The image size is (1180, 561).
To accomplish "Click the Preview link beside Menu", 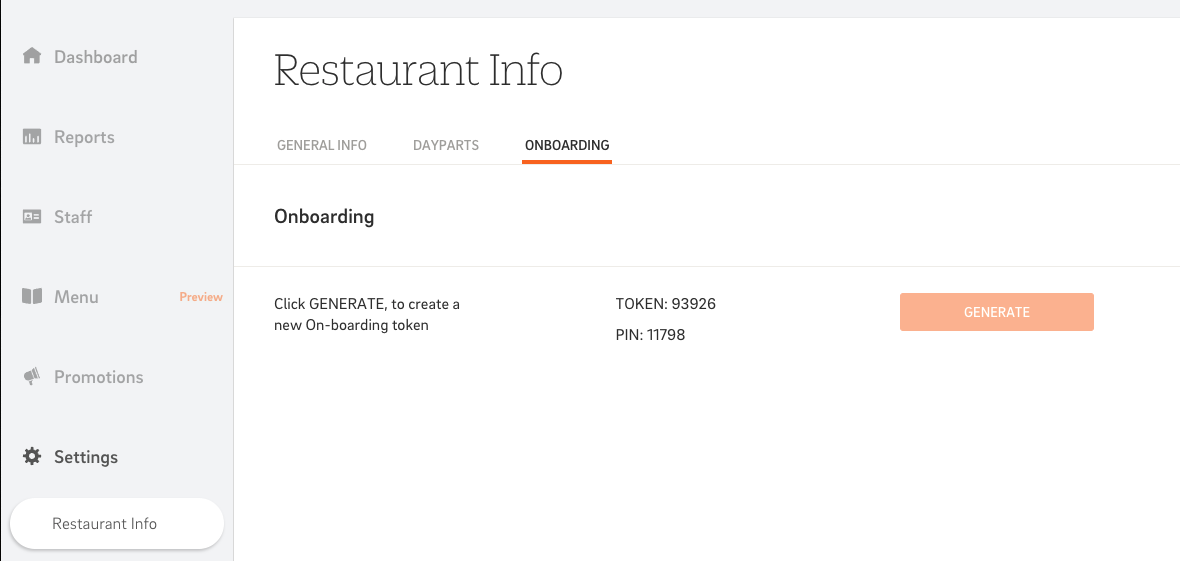I will [x=201, y=297].
